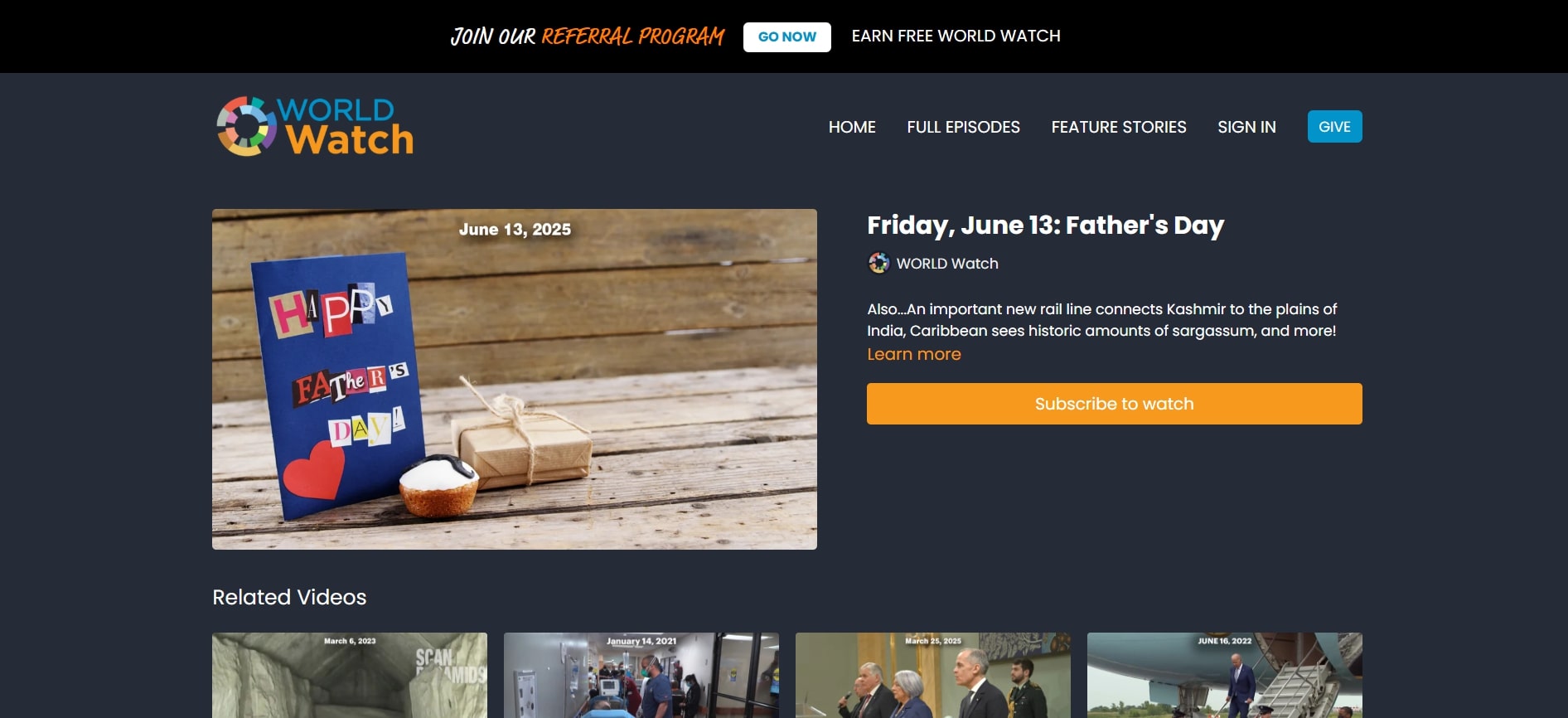Click the WORLD Watch channel avatar icon

click(878, 264)
